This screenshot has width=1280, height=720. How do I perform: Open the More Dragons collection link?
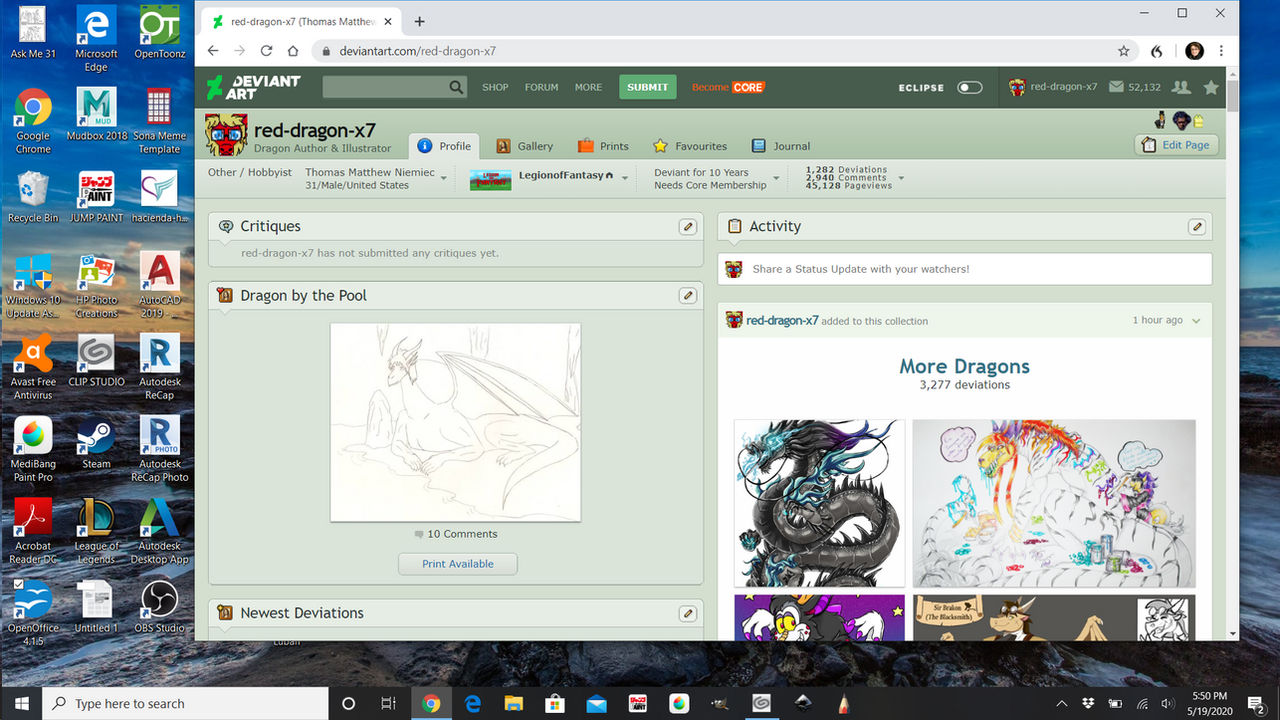coord(963,366)
